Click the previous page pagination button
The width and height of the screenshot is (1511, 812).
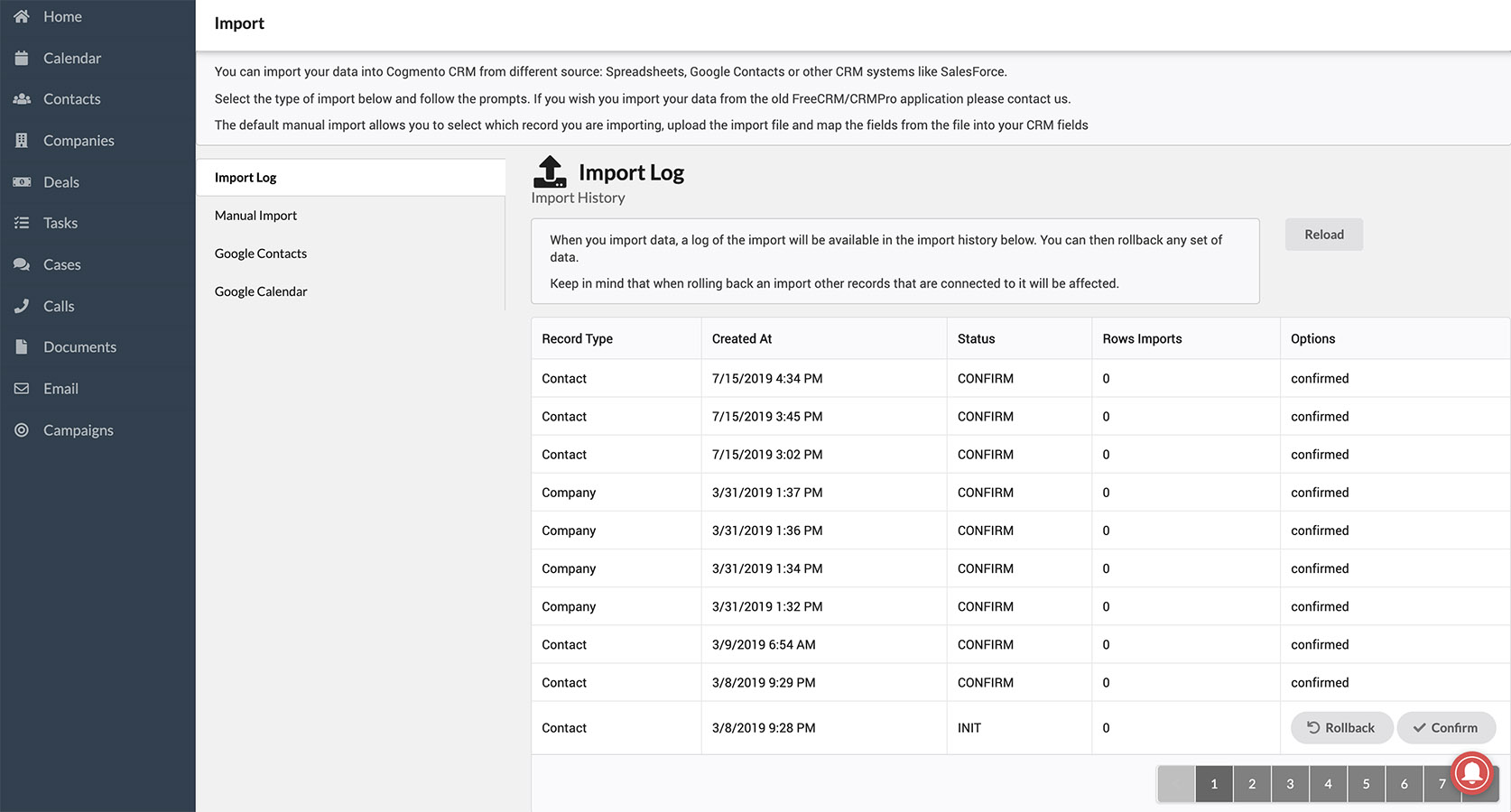click(1176, 784)
